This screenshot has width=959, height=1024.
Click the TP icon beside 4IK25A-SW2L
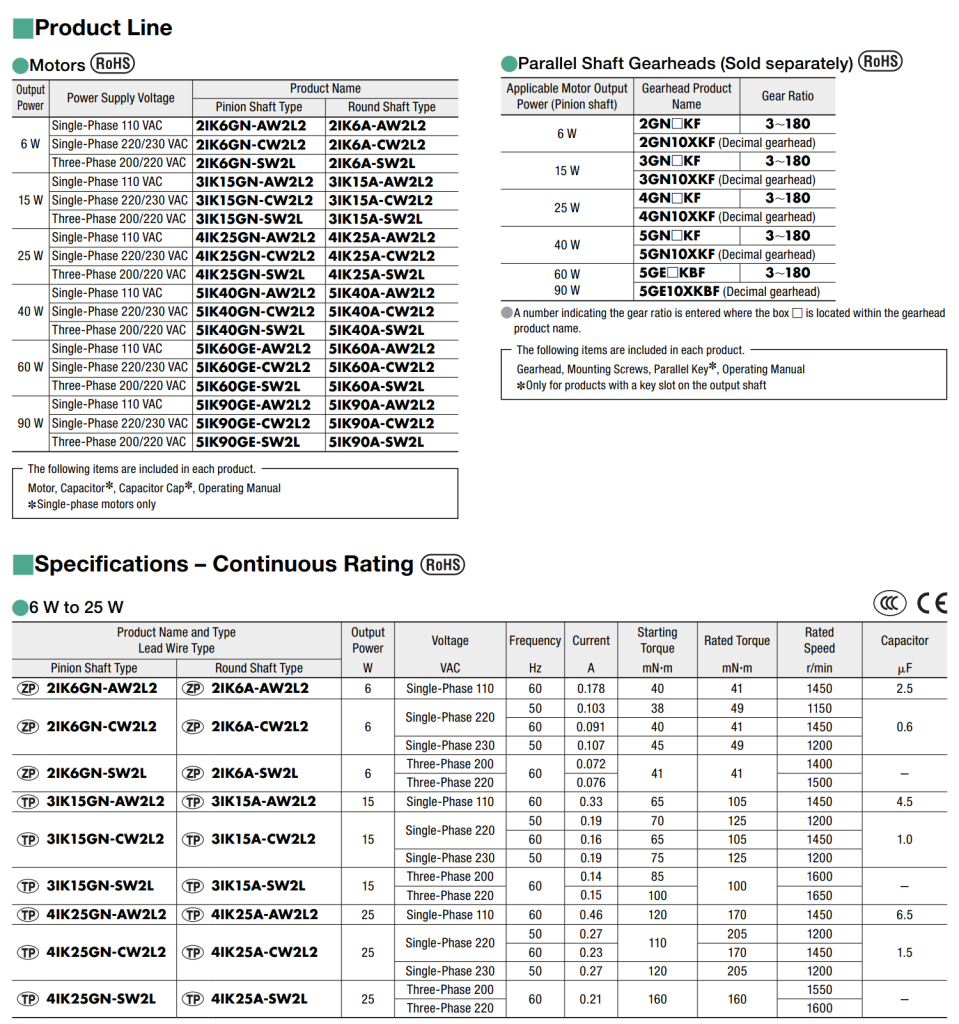tap(193, 999)
